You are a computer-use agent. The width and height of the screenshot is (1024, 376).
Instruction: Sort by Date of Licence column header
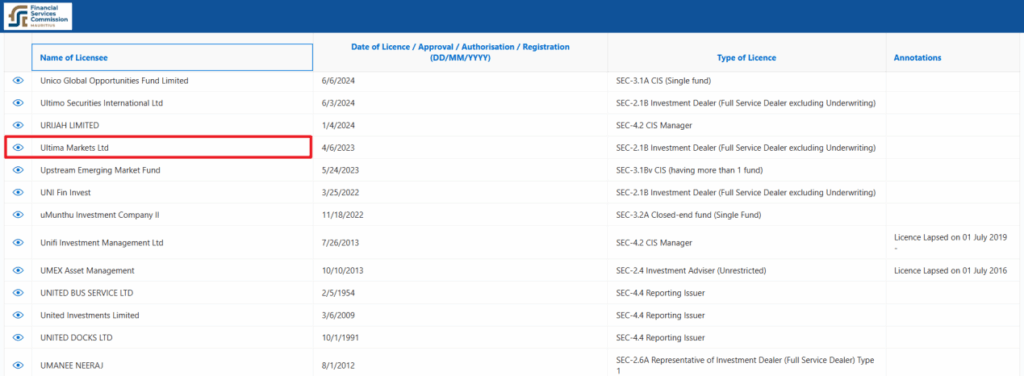[460, 53]
